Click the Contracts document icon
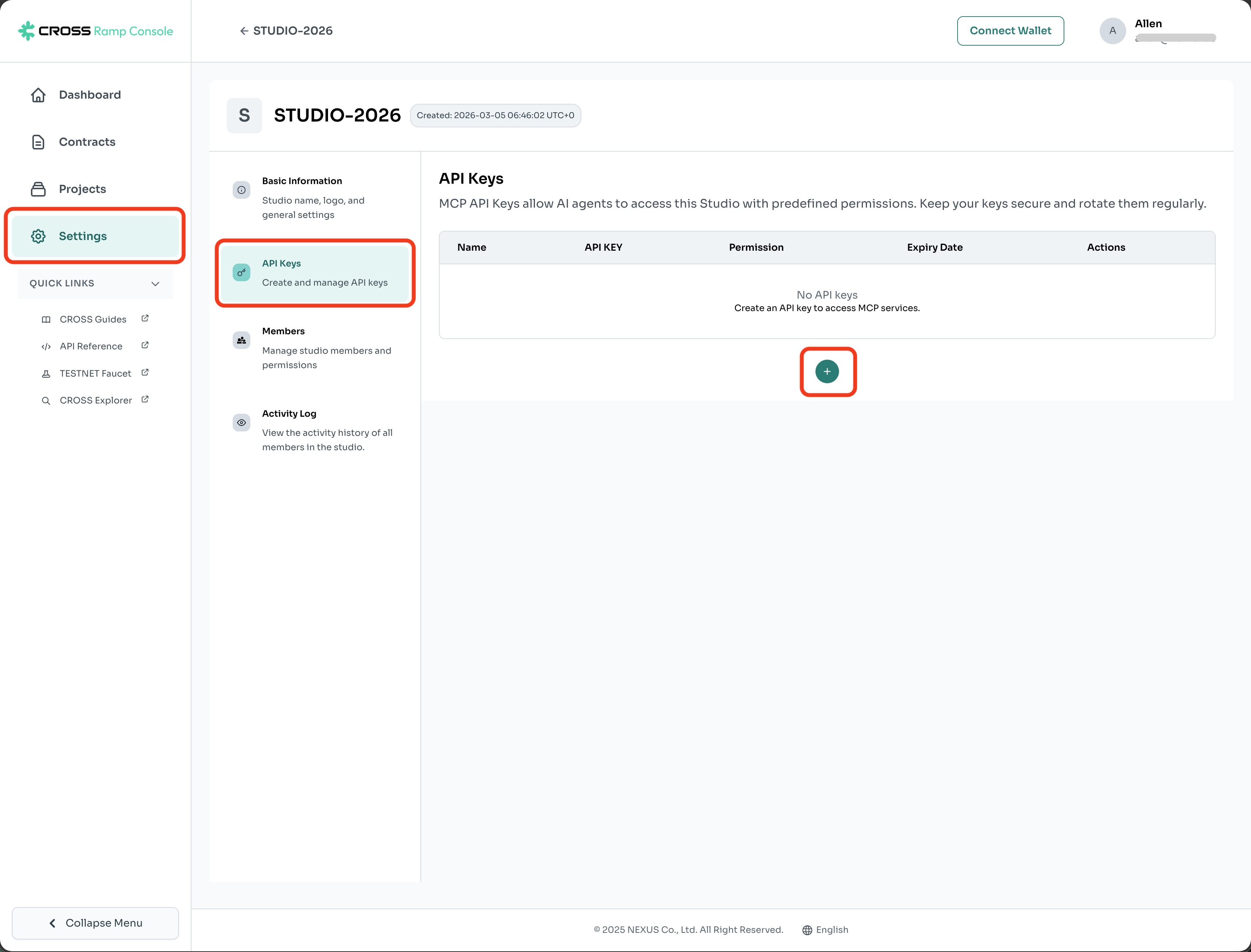 tap(38, 142)
